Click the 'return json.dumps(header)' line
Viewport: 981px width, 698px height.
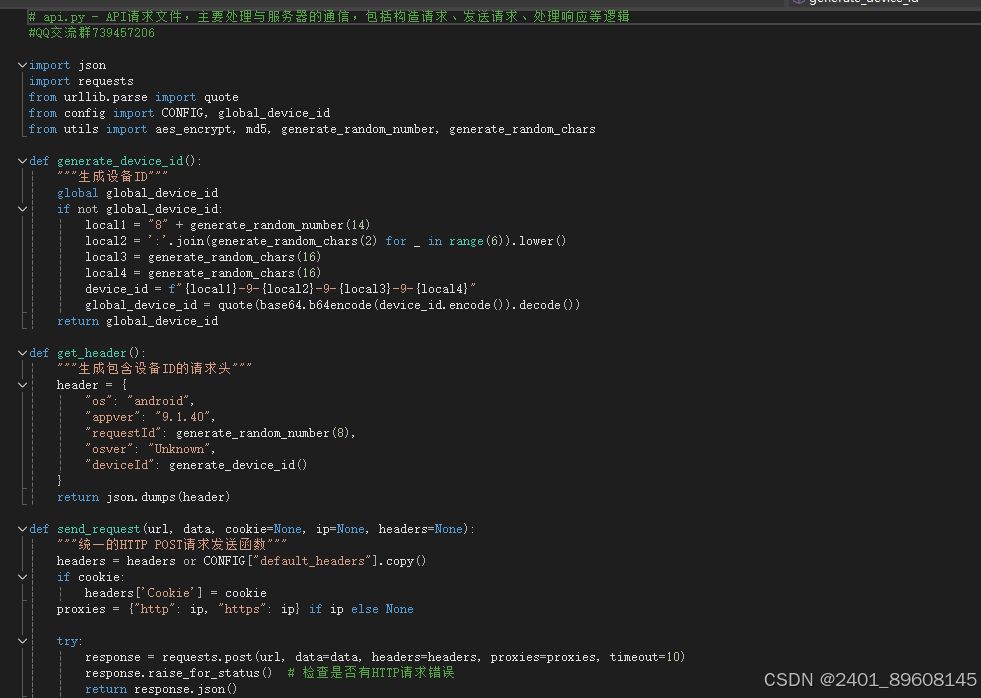[143, 497]
